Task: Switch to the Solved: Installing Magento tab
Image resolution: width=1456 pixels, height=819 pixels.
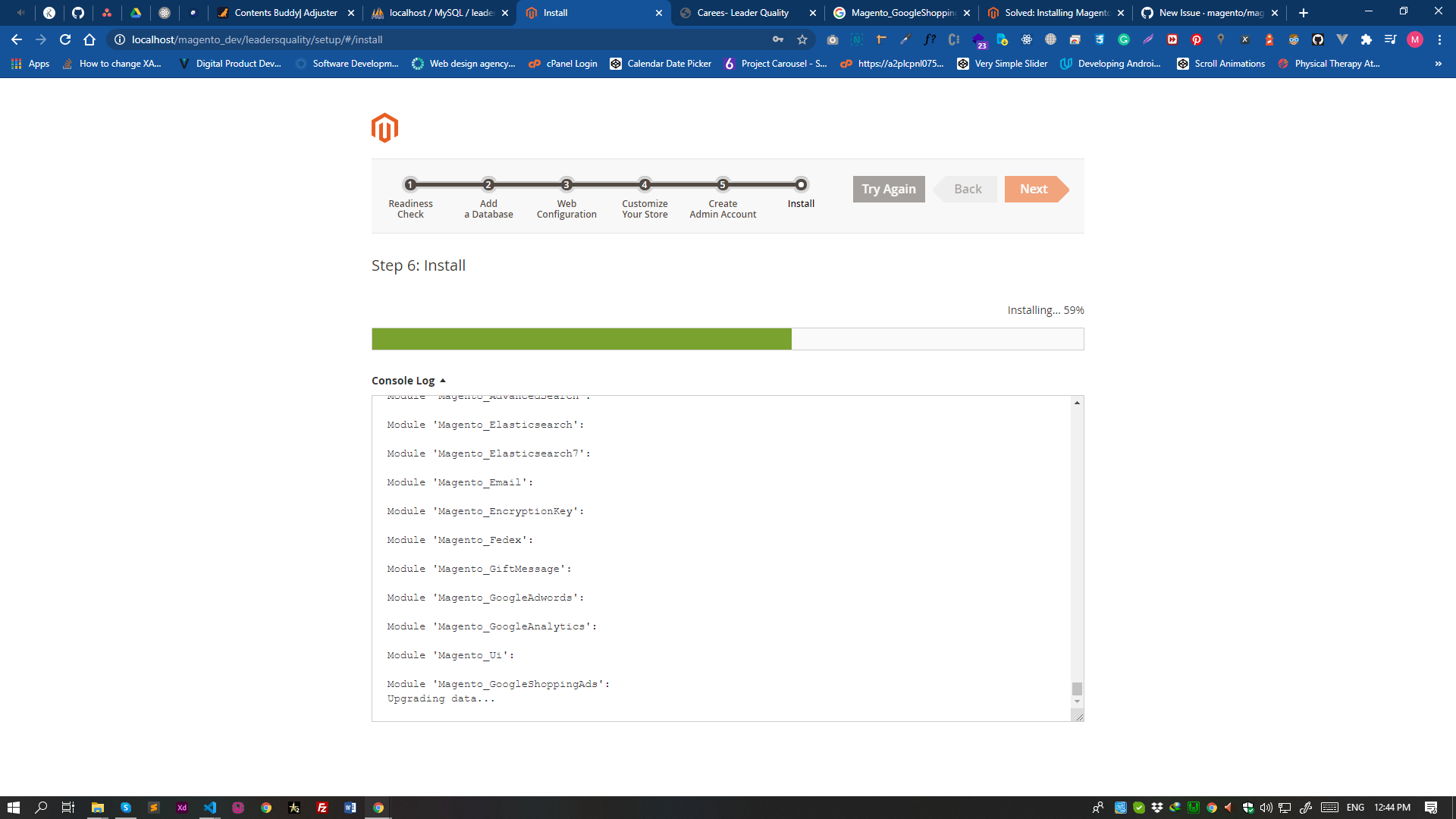Action: pos(1054,13)
